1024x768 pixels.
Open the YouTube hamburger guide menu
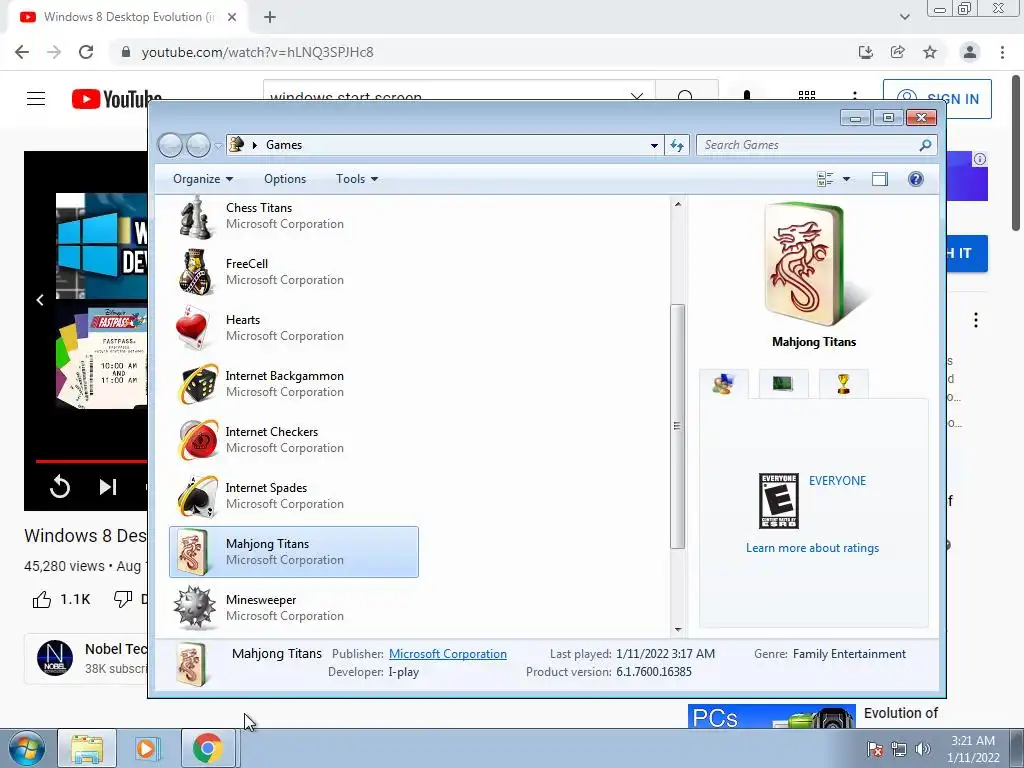pyautogui.click(x=36, y=99)
